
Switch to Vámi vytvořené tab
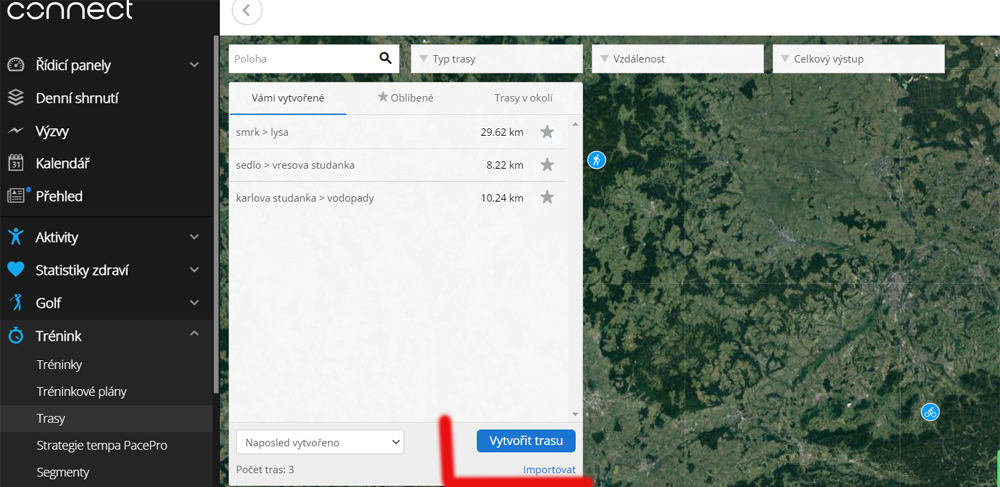[x=288, y=98]
